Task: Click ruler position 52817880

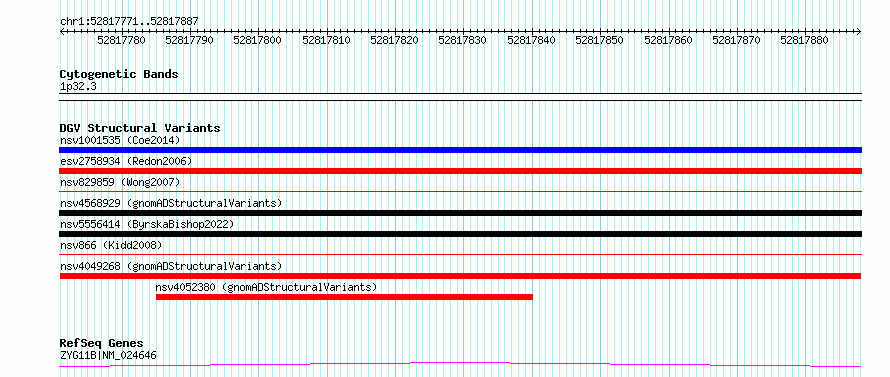Action: 804,40
